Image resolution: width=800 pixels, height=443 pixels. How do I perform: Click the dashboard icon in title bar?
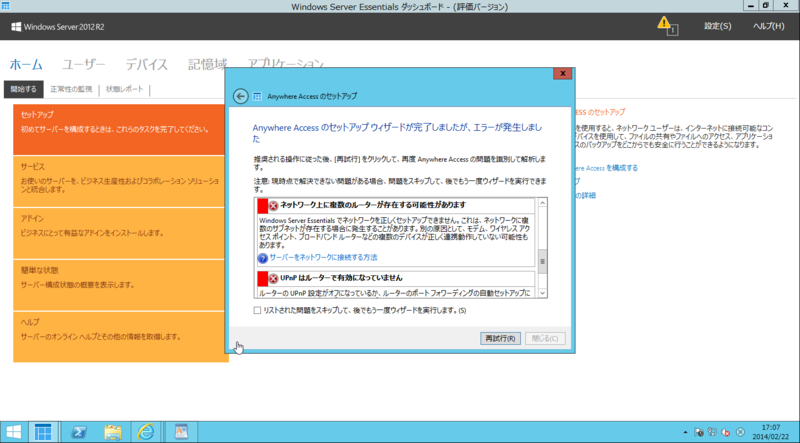tap(6, 6)
